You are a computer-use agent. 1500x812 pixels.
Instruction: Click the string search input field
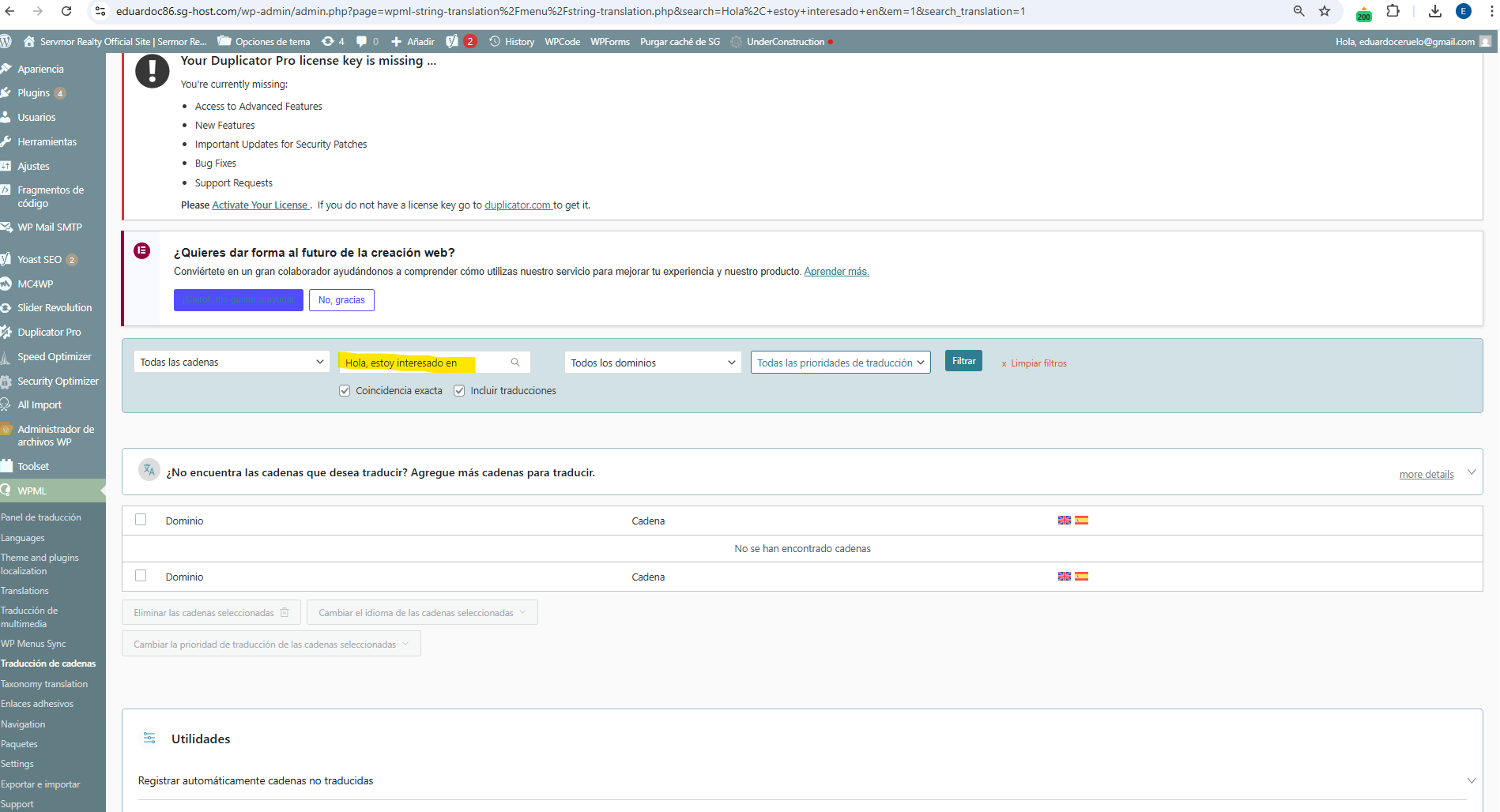(x=423, y=363)
